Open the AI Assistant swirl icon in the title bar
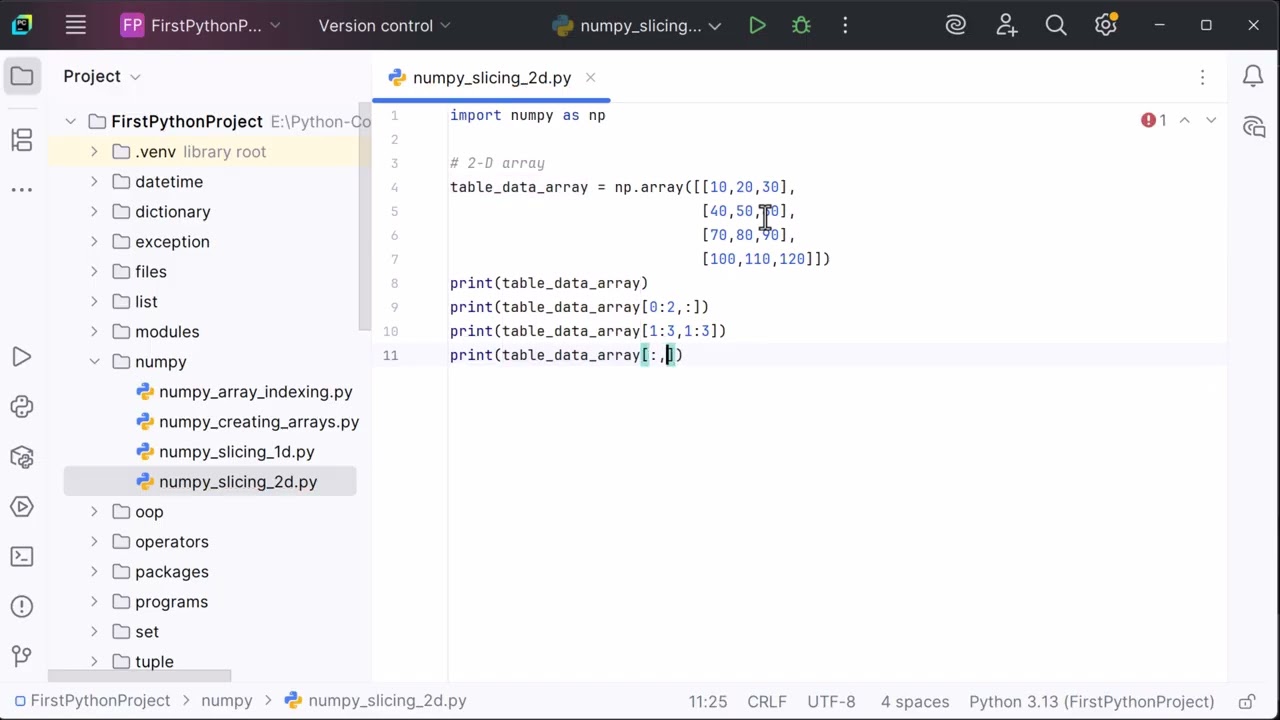1280x720 pixels. pos(956,26)
